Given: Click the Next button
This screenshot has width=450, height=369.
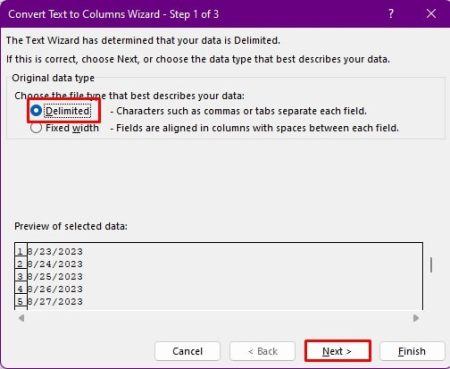Looking at the screenshot, I should click(337, 351).
